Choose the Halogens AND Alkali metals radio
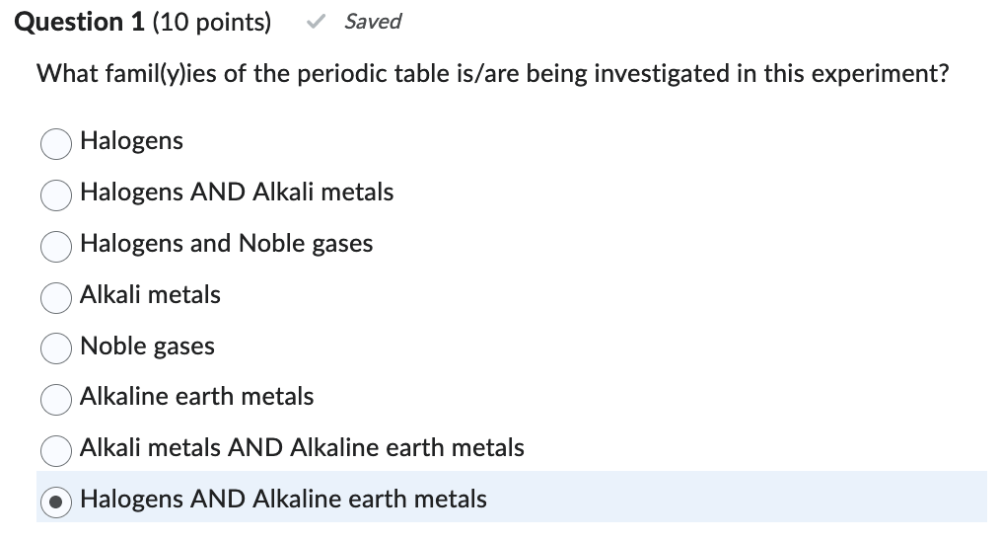The image size is (1000, 541). (56, 194)
